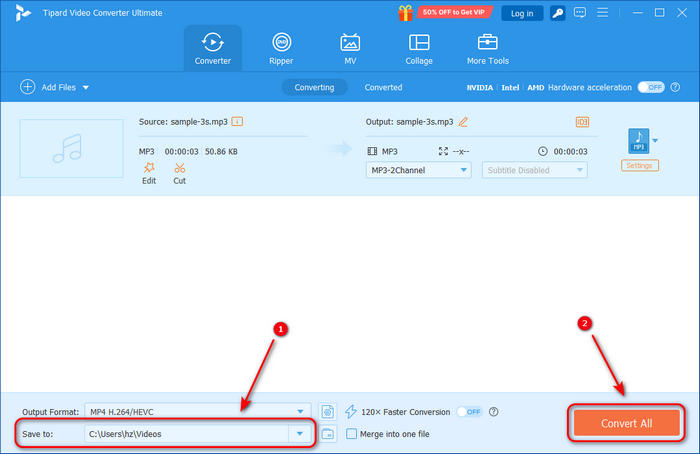Image resolution: width=700 pixels, height=454 pixels.
Task: Toggle the 120× Faster Conversion switch
Action: [470, 412]
